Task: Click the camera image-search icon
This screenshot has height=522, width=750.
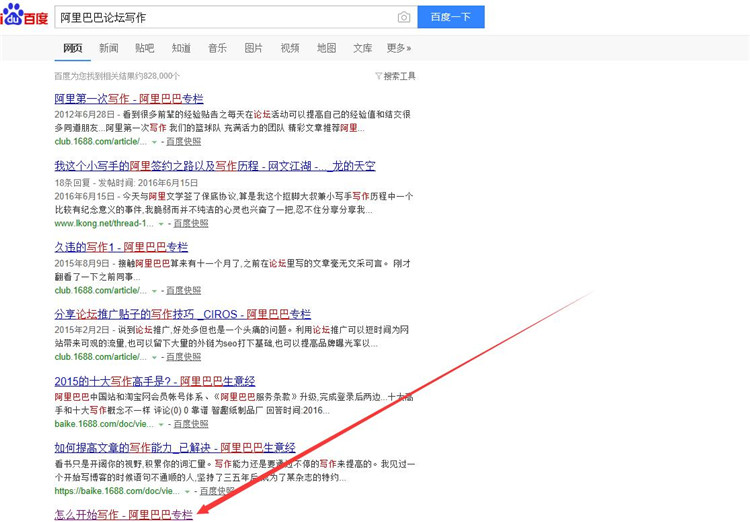Action: click(x=403, y=17)
